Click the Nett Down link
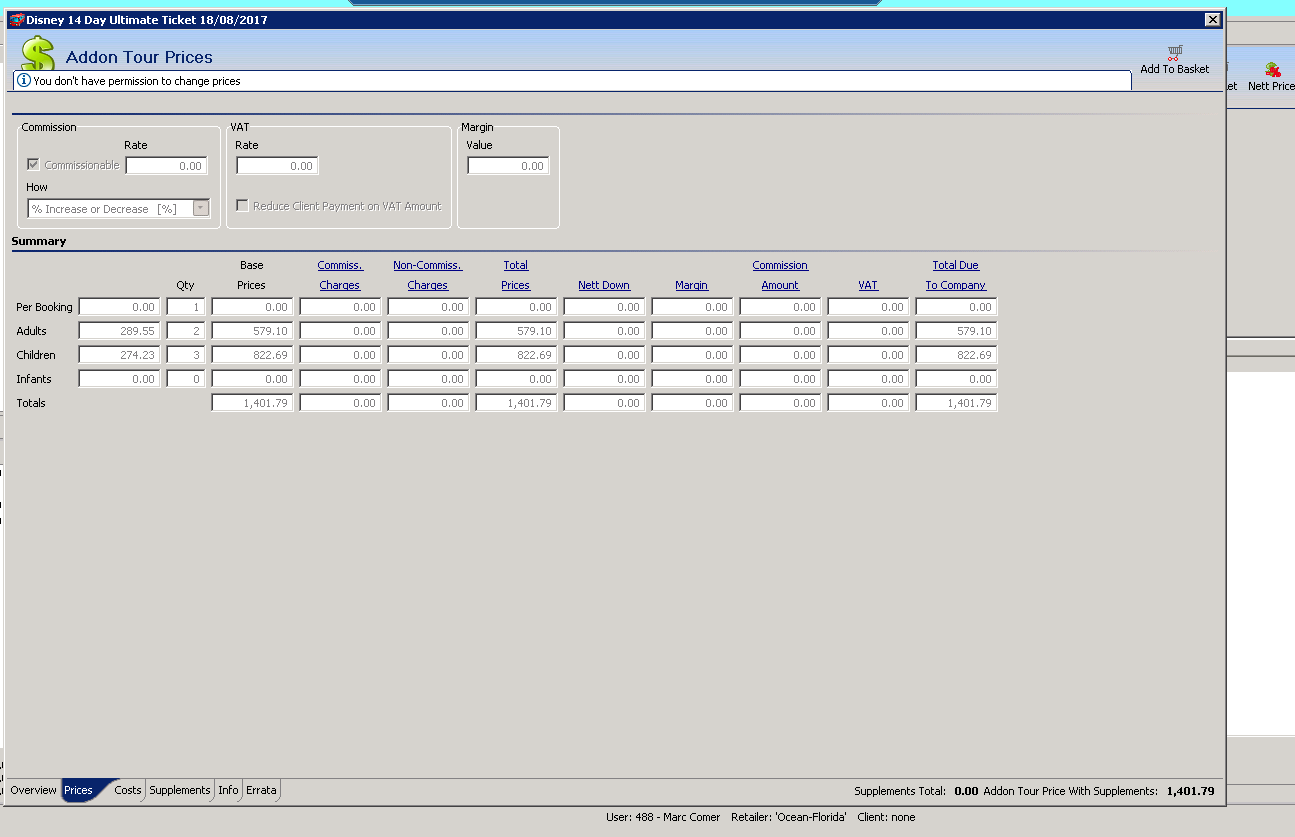Viewport: 1295px width, 837px height. [604, 285]
